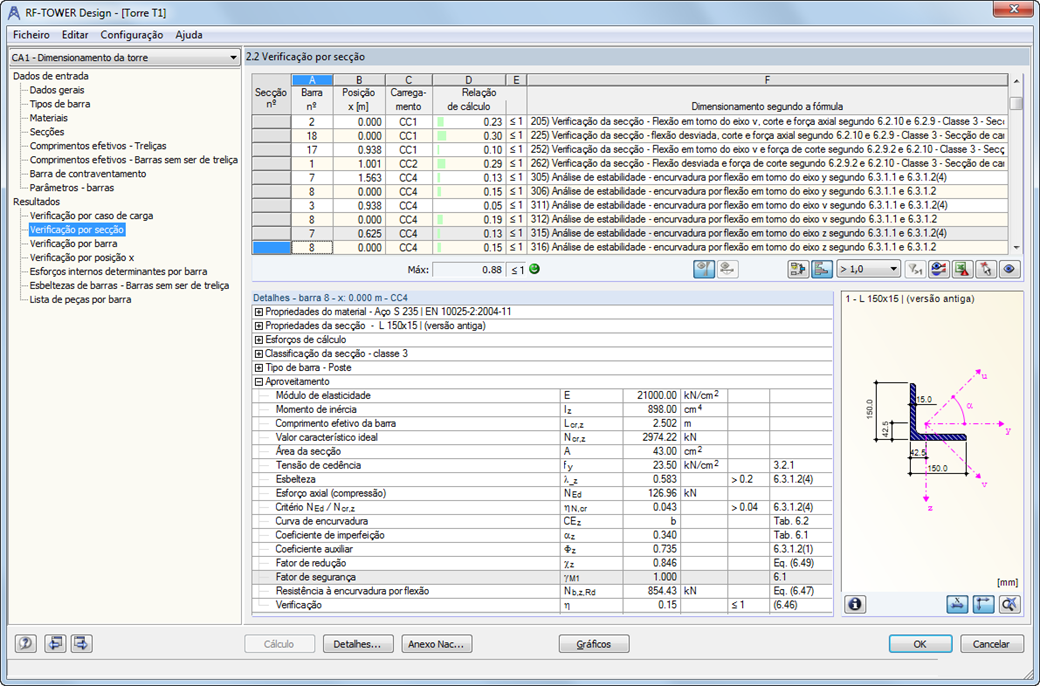This screenshot has height=686, width=1040.
Task: Open Verificação por caso de carga
Action: (x=92, y=215)
